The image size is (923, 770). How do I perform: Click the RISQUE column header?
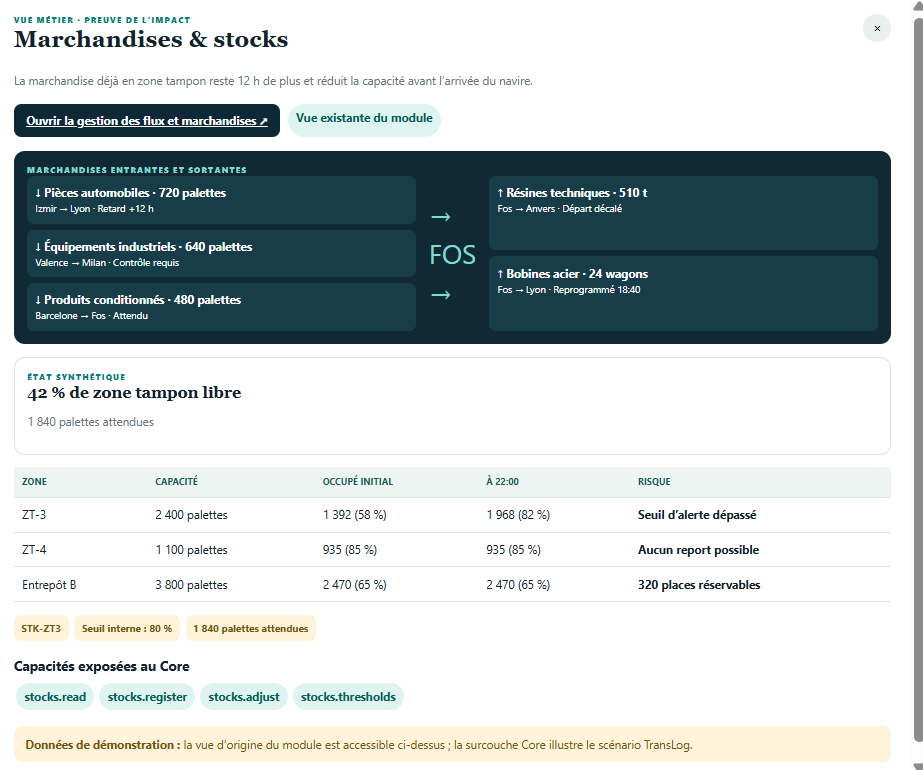tap(654, 482)
